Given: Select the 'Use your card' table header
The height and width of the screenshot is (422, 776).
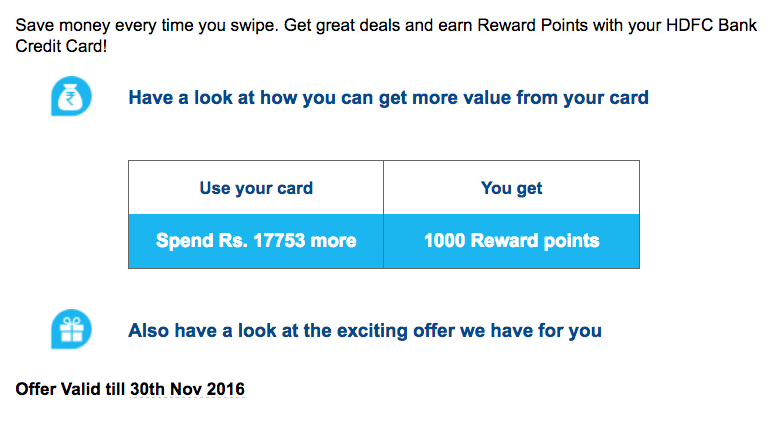Looking at the screenshot, I should (x=256, y=188).
